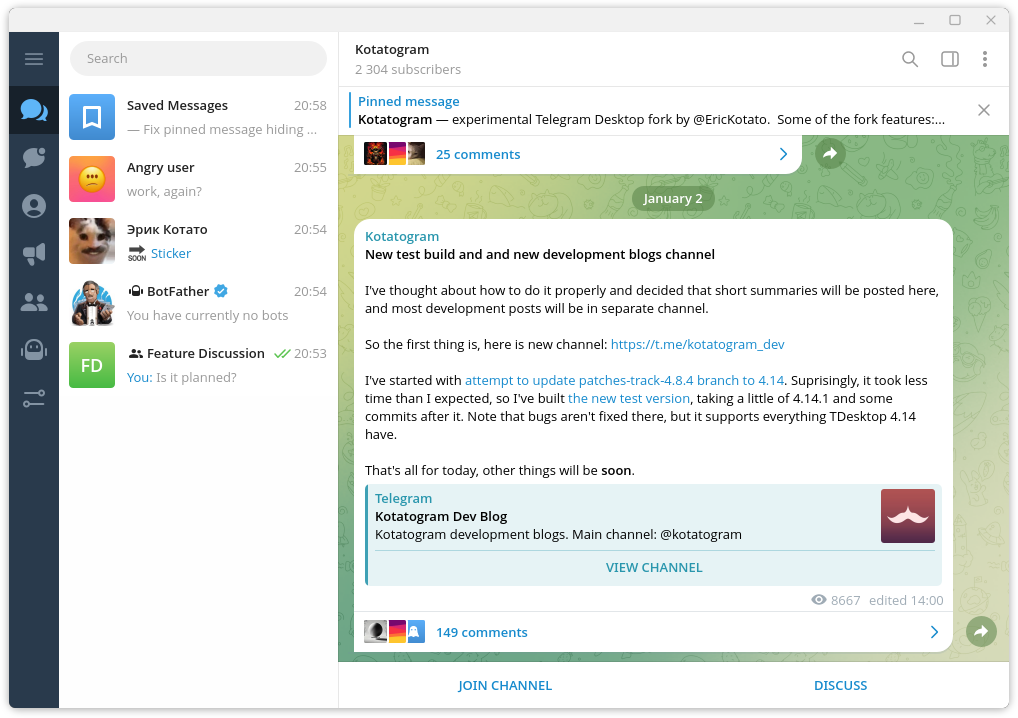Image resolution: width=1018 pixels, height=718 pixels.
Task: Open the unread chats folder icon
Action: click(34, 158)
